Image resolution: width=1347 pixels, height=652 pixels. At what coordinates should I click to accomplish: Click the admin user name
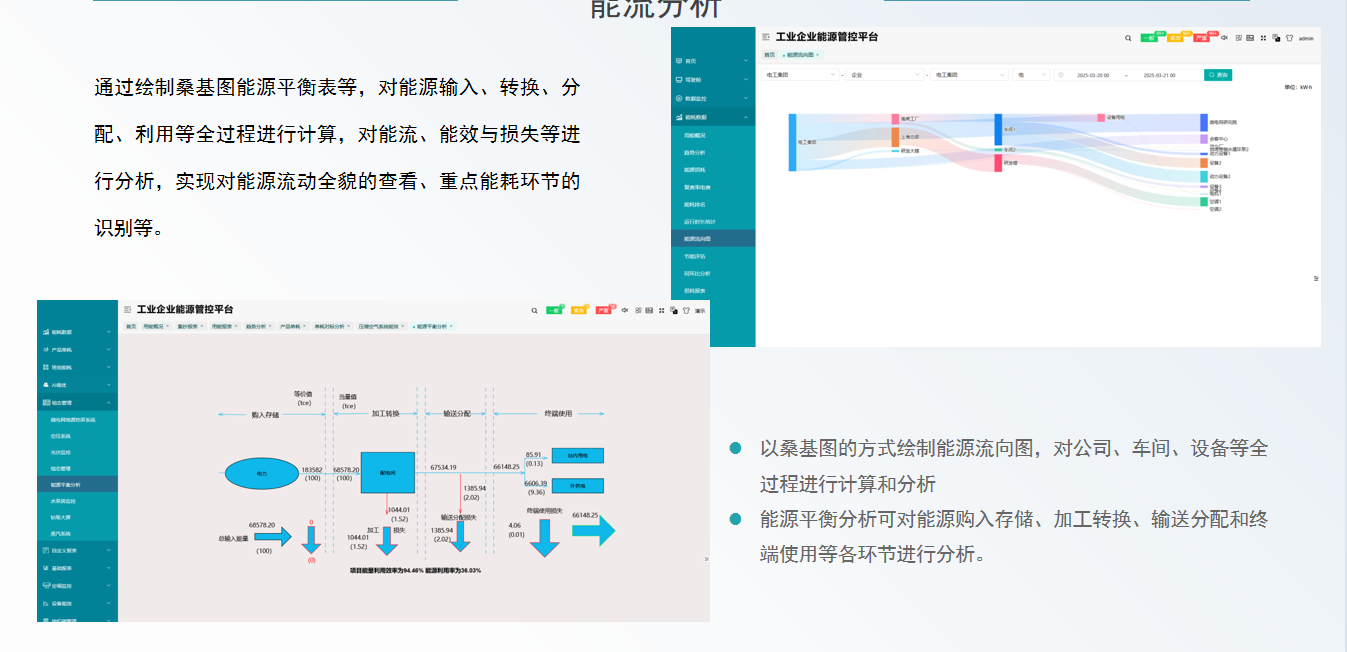pyautogui.click(x=1306, y=38)
